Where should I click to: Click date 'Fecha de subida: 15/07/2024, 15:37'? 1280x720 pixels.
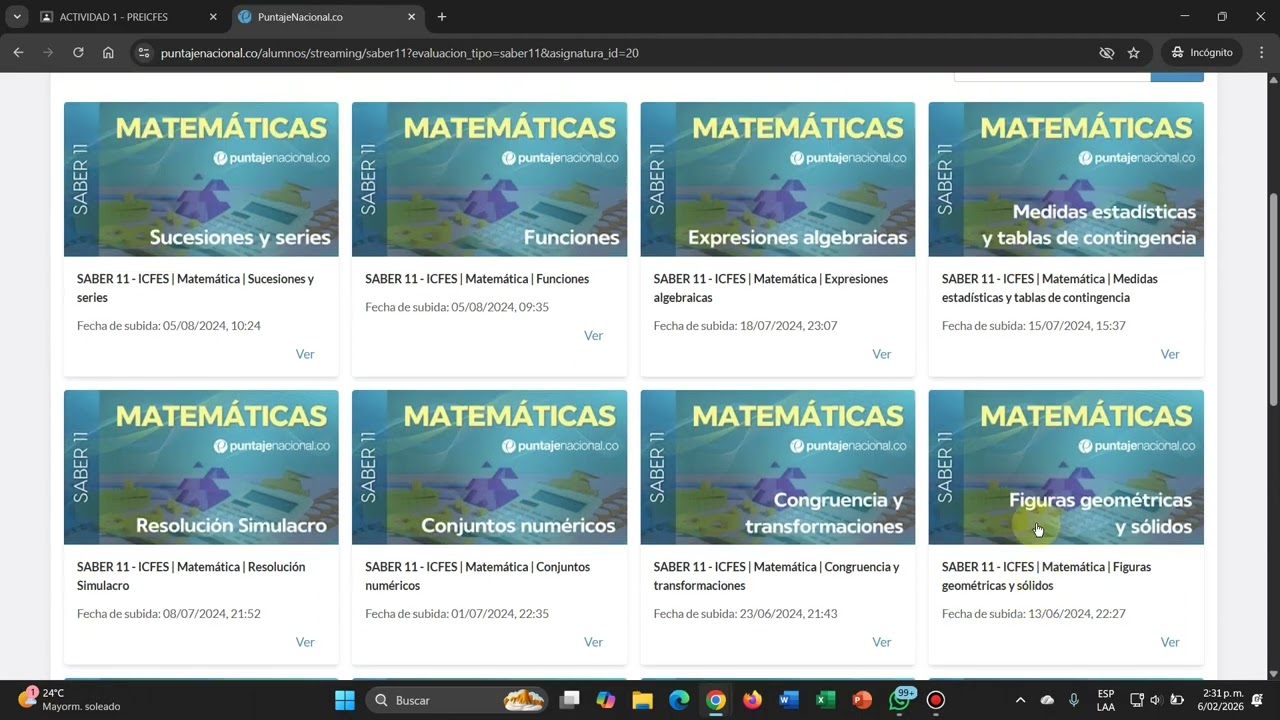coord(1034,326)
